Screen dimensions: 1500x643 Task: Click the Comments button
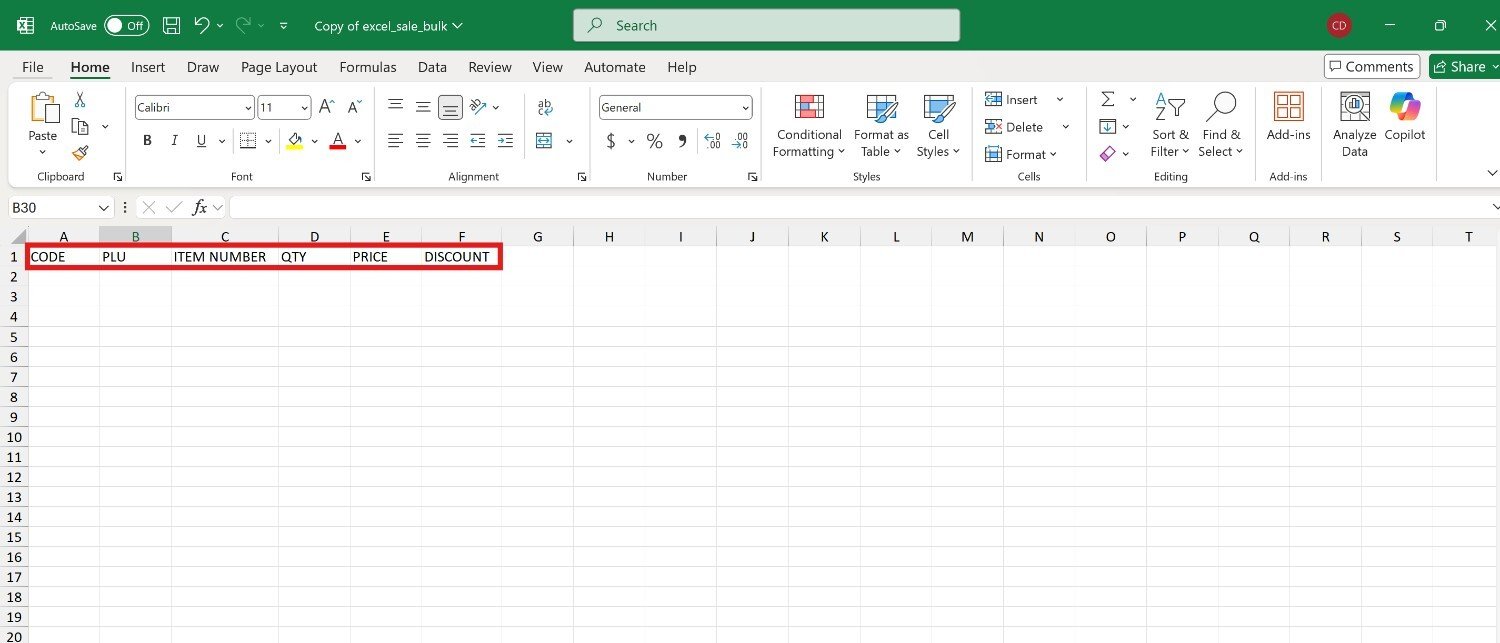click(1371, 67)
